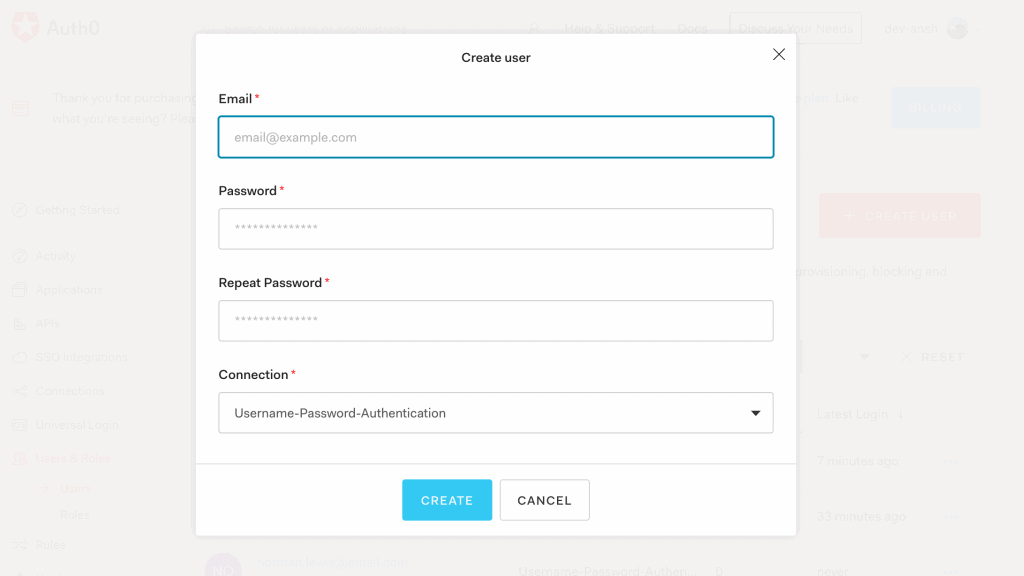The height and width of the screenshot is (576, 1024).
Task: Click the Docs link in header
Action: [x=692, y=29]
